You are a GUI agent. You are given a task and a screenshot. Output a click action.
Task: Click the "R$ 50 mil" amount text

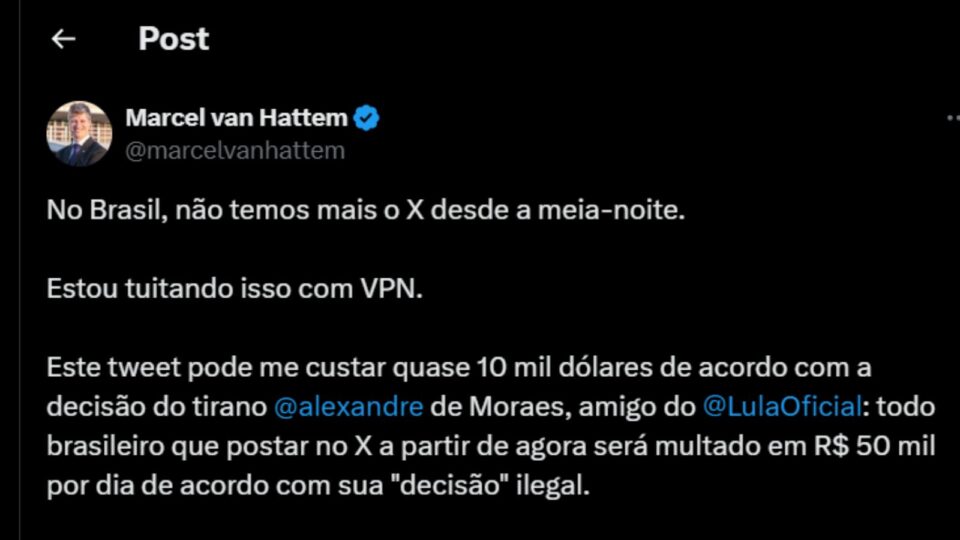[x=874, y=446]
